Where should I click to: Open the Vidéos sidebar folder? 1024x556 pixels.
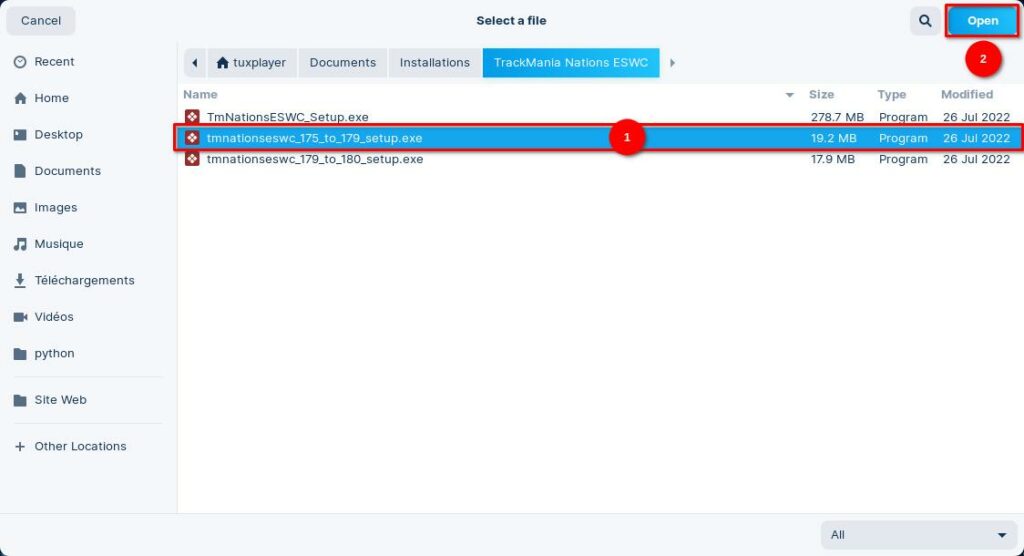click(54, 317)
